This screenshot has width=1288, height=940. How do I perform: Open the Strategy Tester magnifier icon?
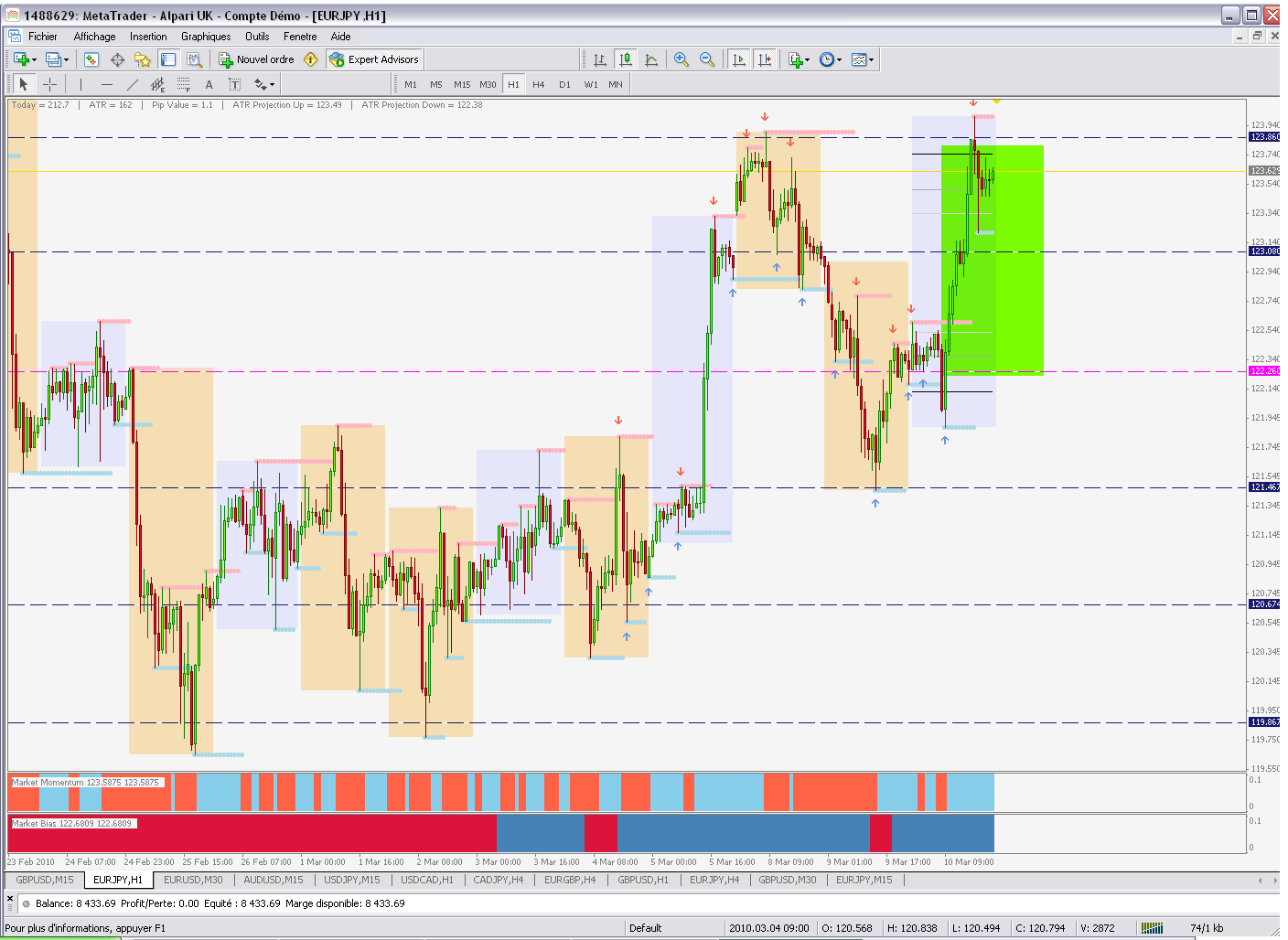[194, 59]
